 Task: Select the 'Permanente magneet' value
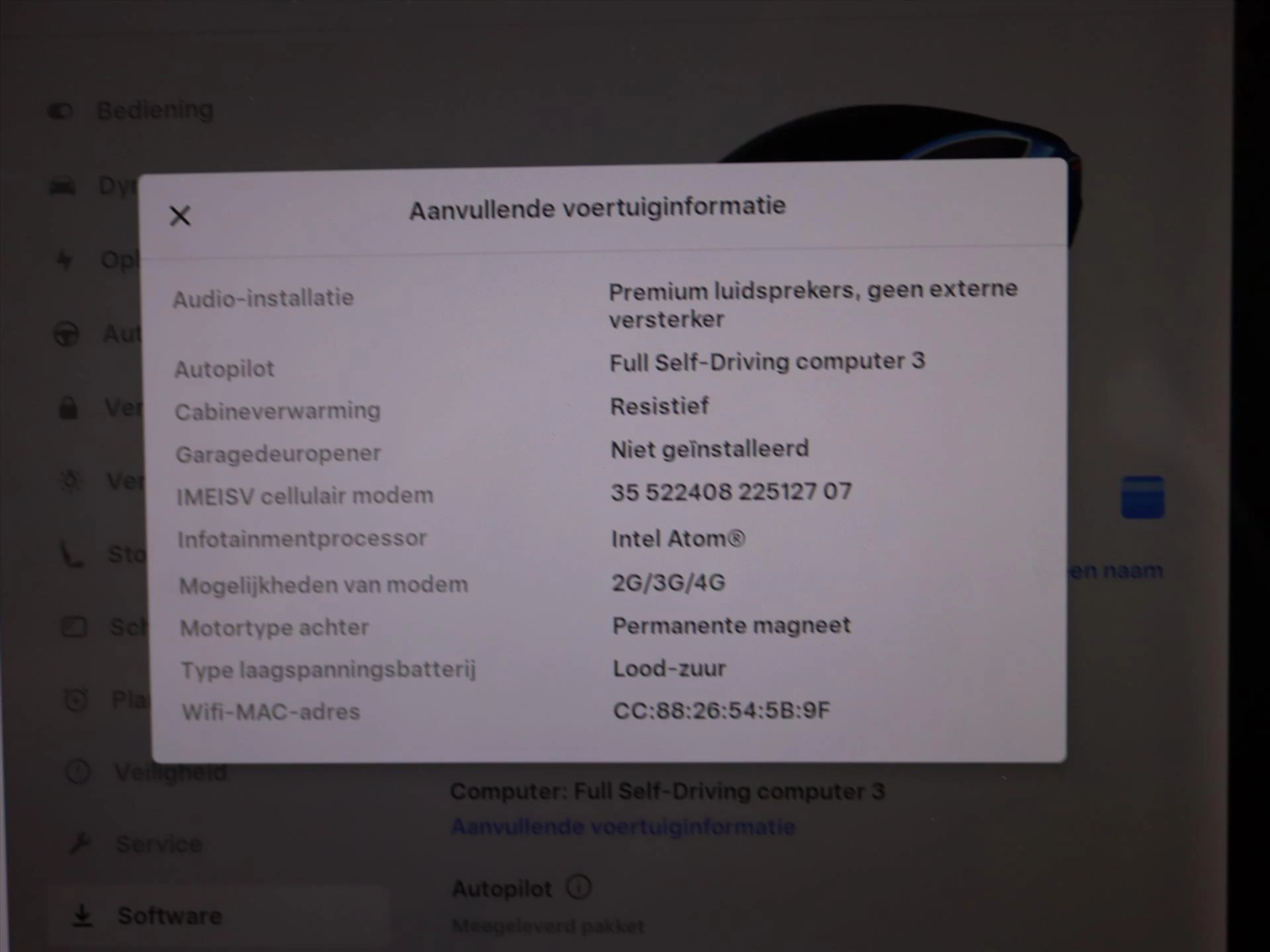click(x=732, y=625)
